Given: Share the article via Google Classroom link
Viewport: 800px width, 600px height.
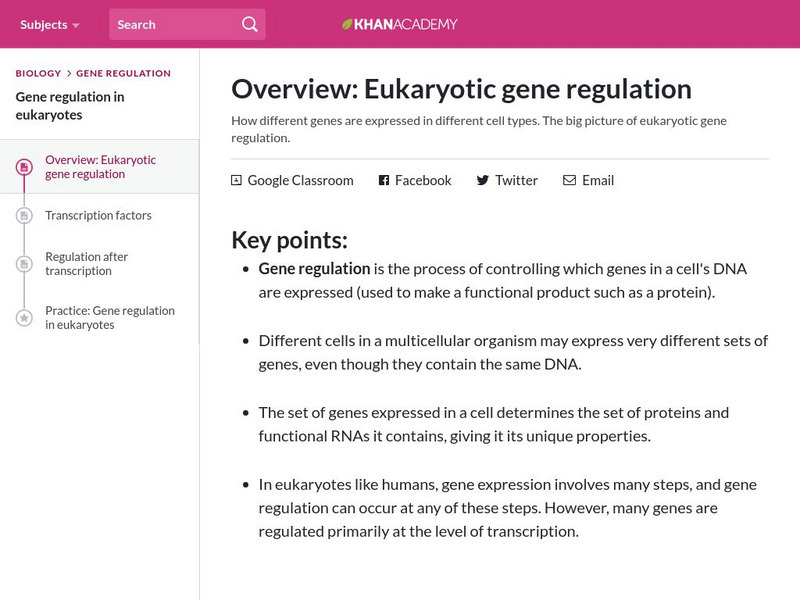Looking at the screenshot, I should pos(300,181).
